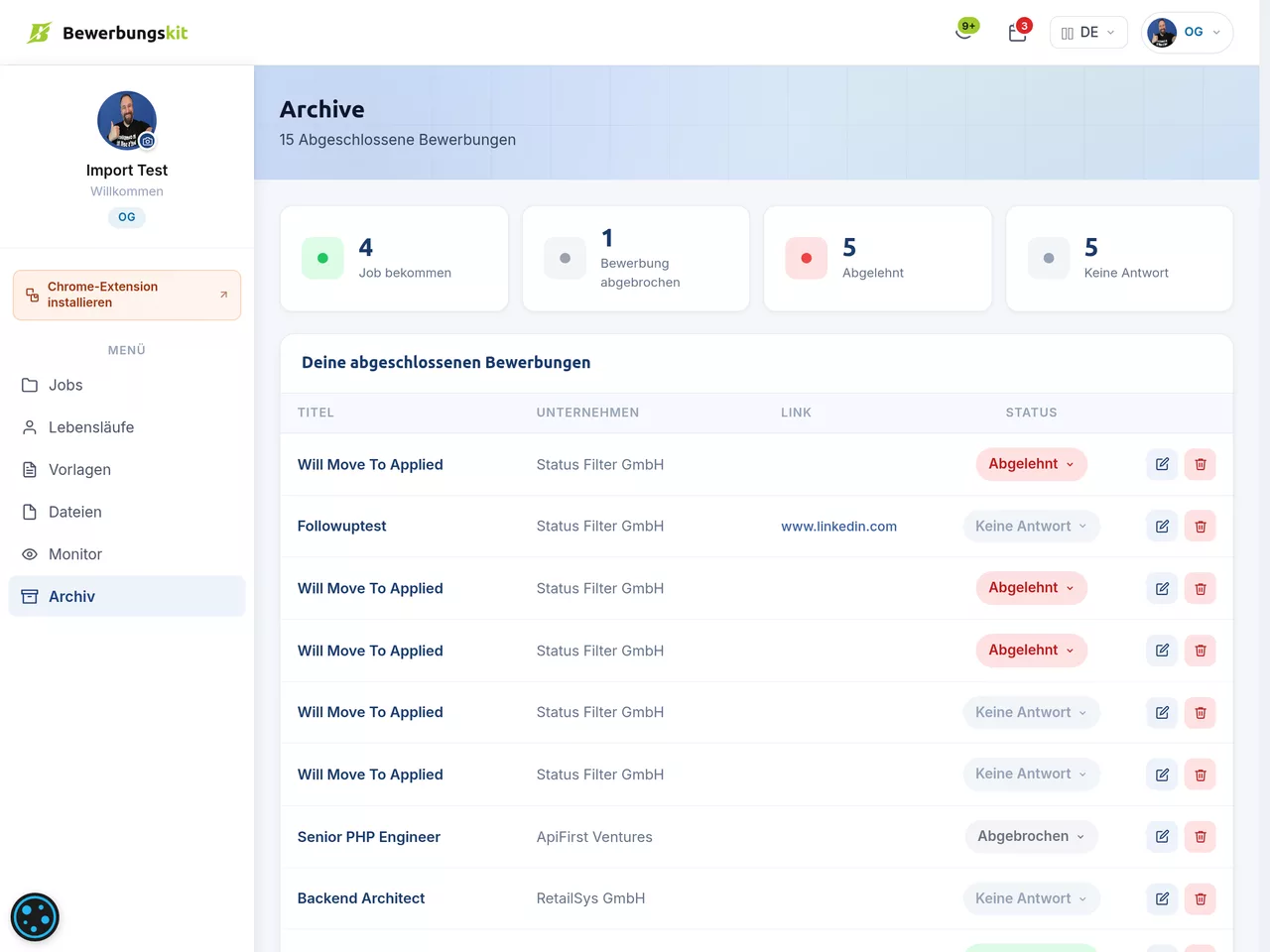Open the Backend Architect title link

[361, 898]
